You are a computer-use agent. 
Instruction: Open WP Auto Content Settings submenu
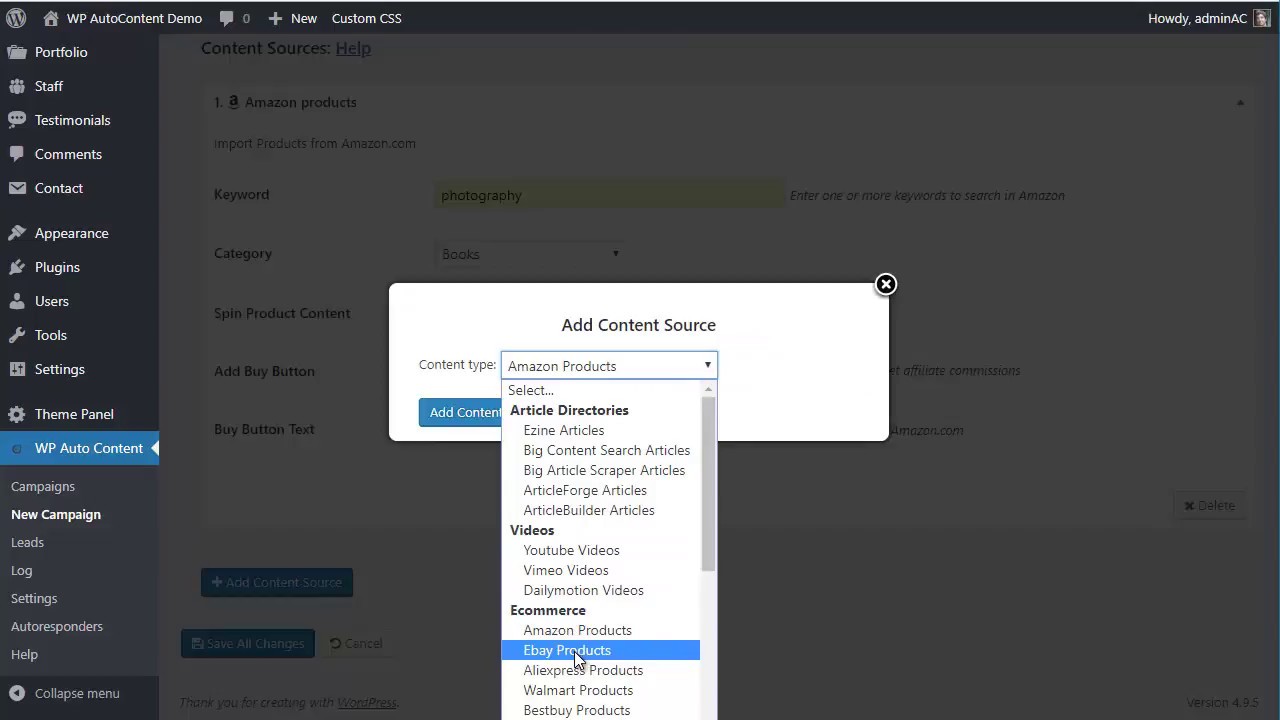click(34, 598)
